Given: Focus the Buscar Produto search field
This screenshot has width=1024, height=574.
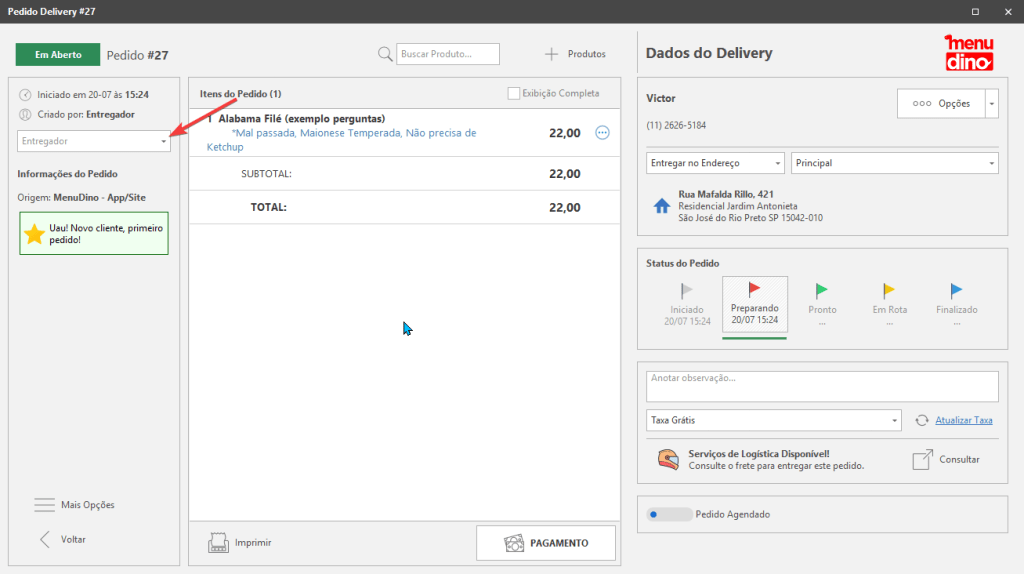Looking at the screenshot, I should [448, 54].
